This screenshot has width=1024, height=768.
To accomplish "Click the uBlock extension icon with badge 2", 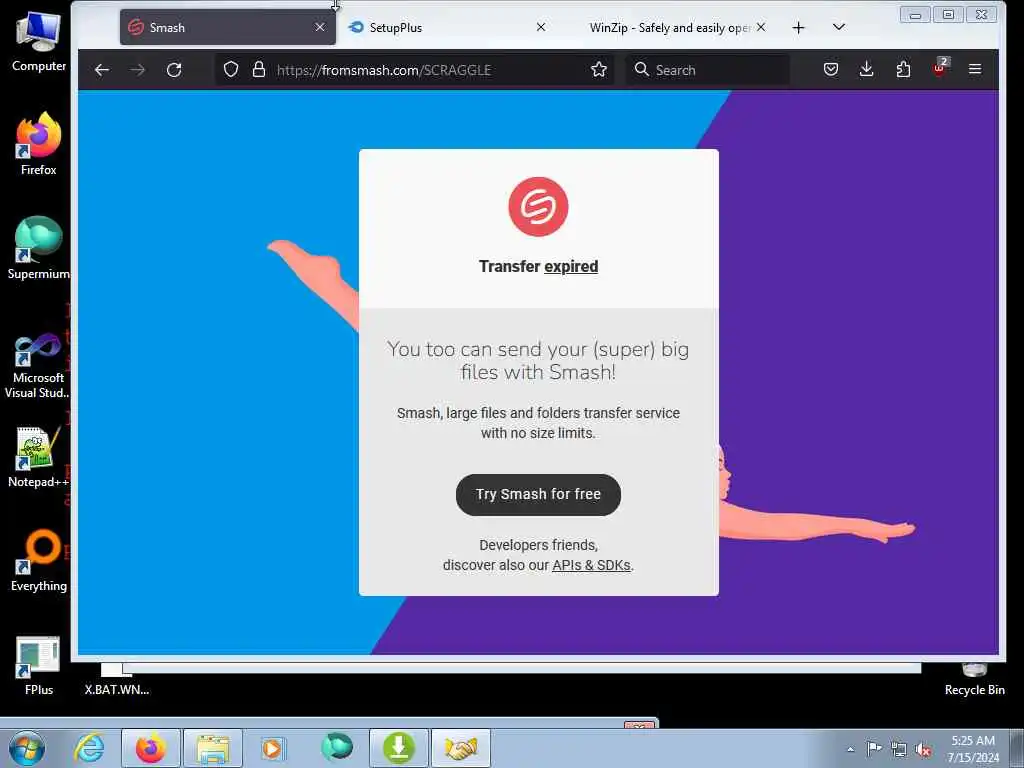I will (x=940, y=68).
